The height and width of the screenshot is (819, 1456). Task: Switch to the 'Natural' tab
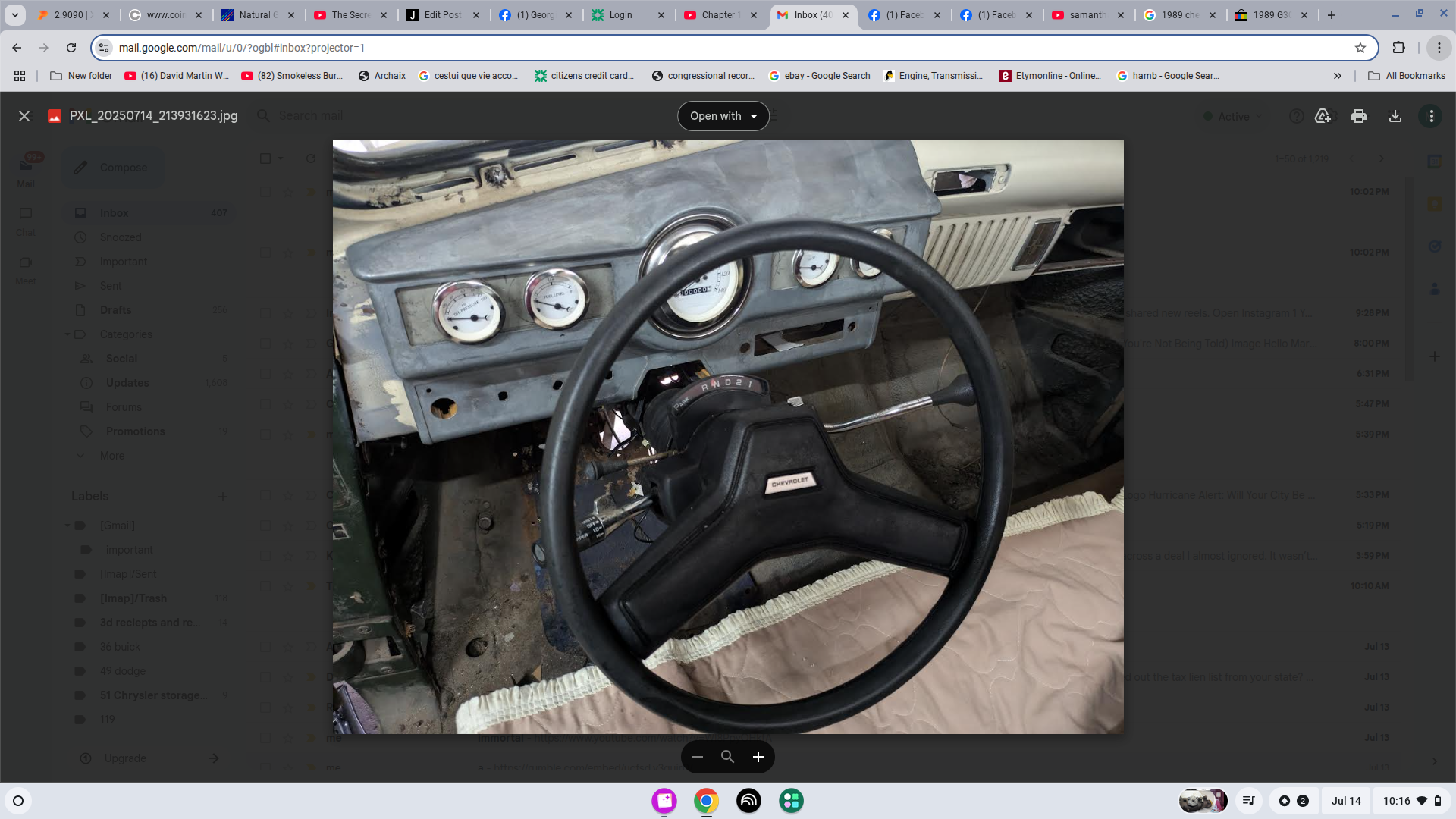pyautogui.click(x=258, y=15)
